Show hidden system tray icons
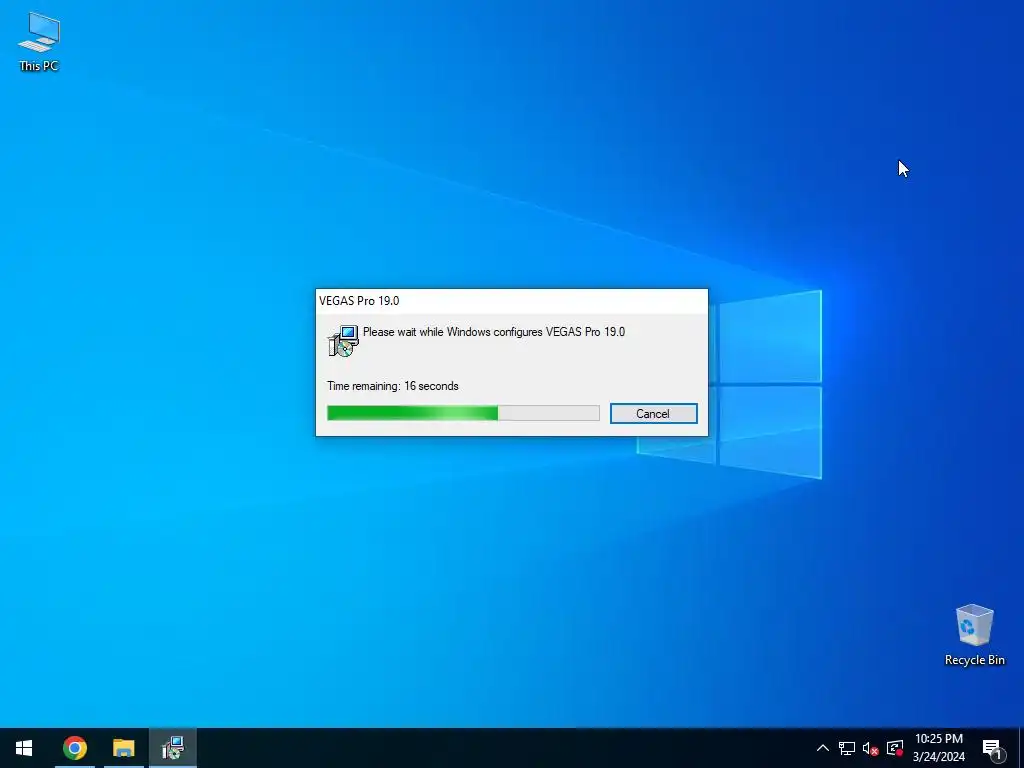This screenshot has height=768, width=1024. 823,748
